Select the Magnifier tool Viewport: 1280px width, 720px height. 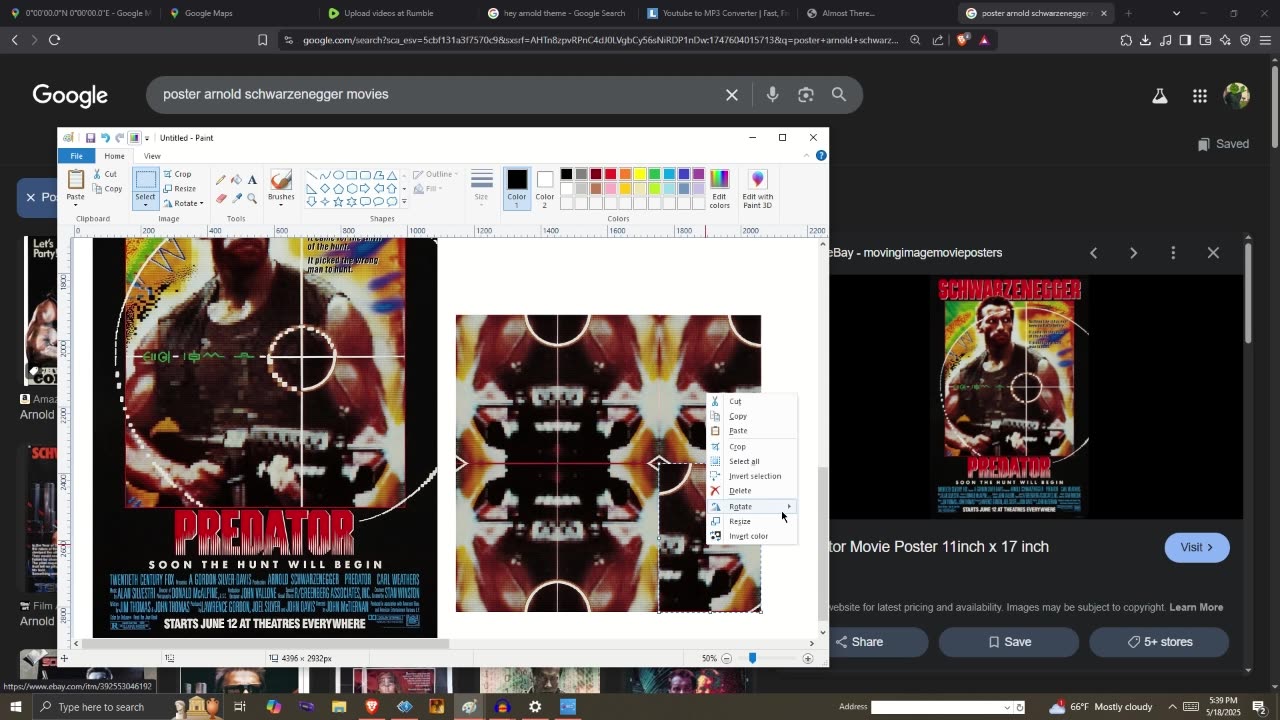point(252,198)
